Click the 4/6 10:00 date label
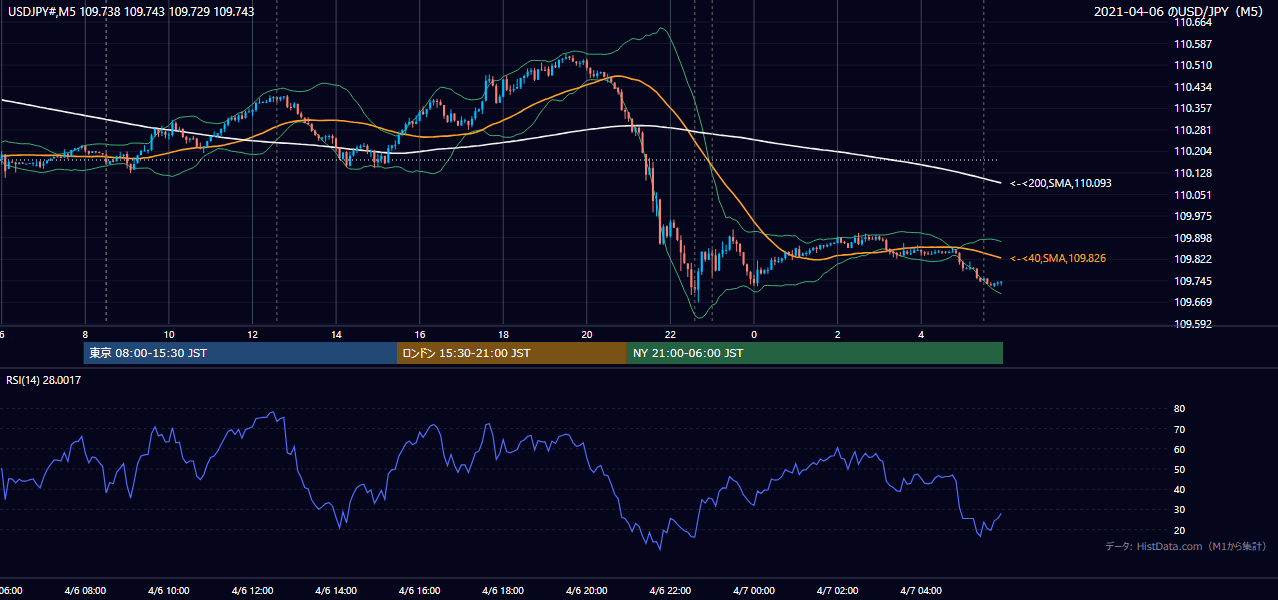 click(x=169, y=591)
